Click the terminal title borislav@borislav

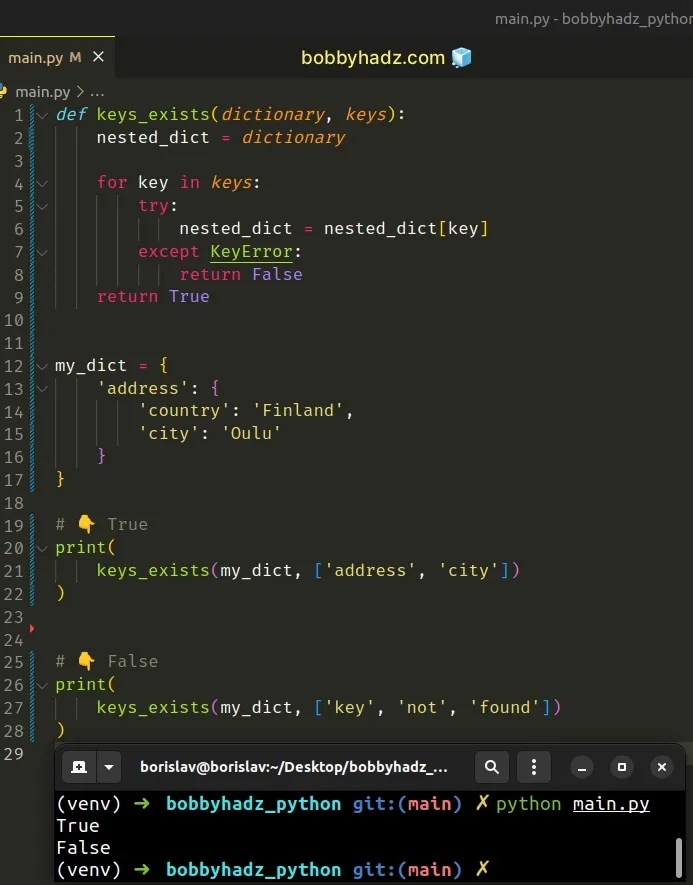(293, 766)
